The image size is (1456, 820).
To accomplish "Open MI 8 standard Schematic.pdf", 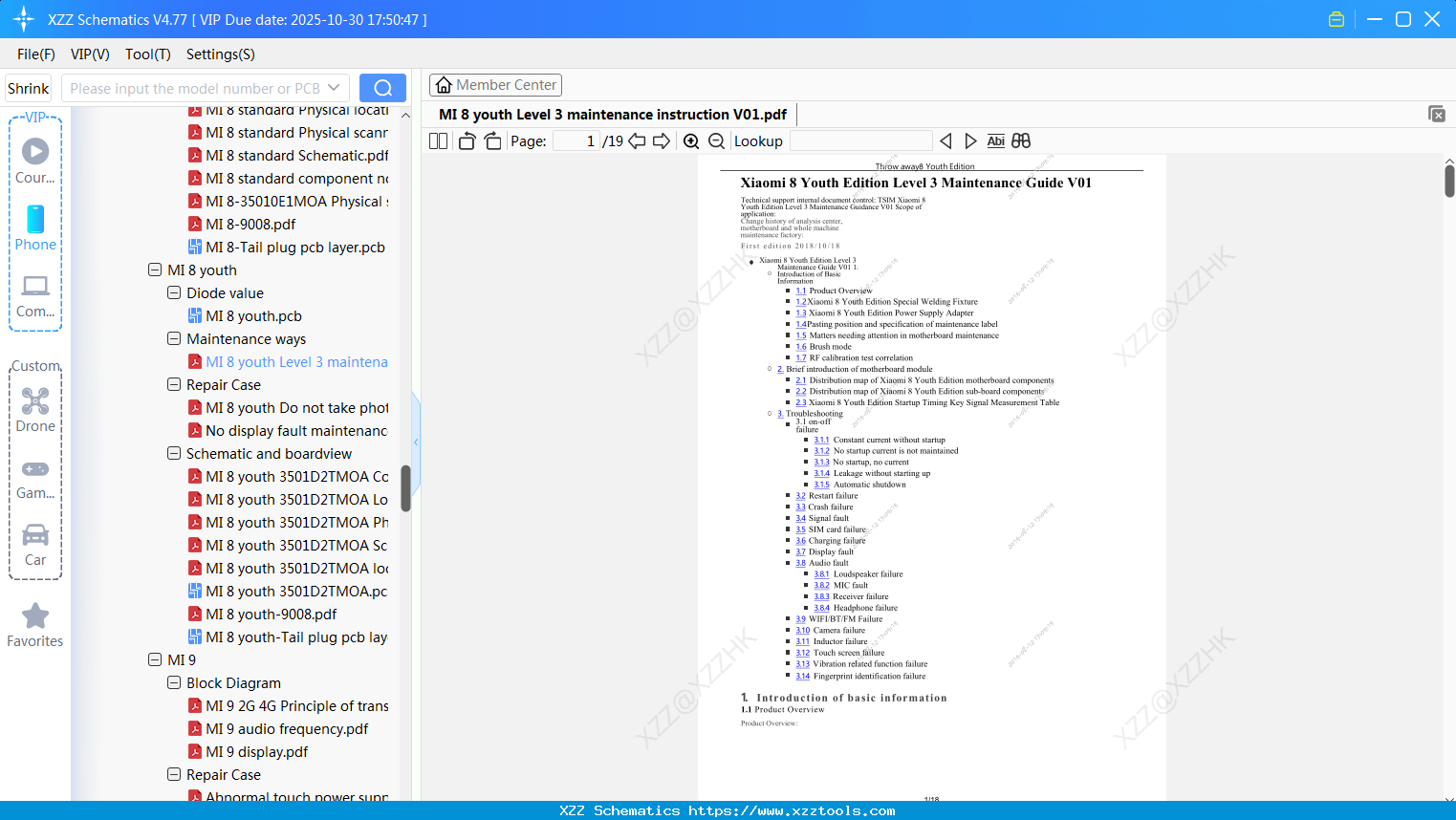I will (288, 156).
